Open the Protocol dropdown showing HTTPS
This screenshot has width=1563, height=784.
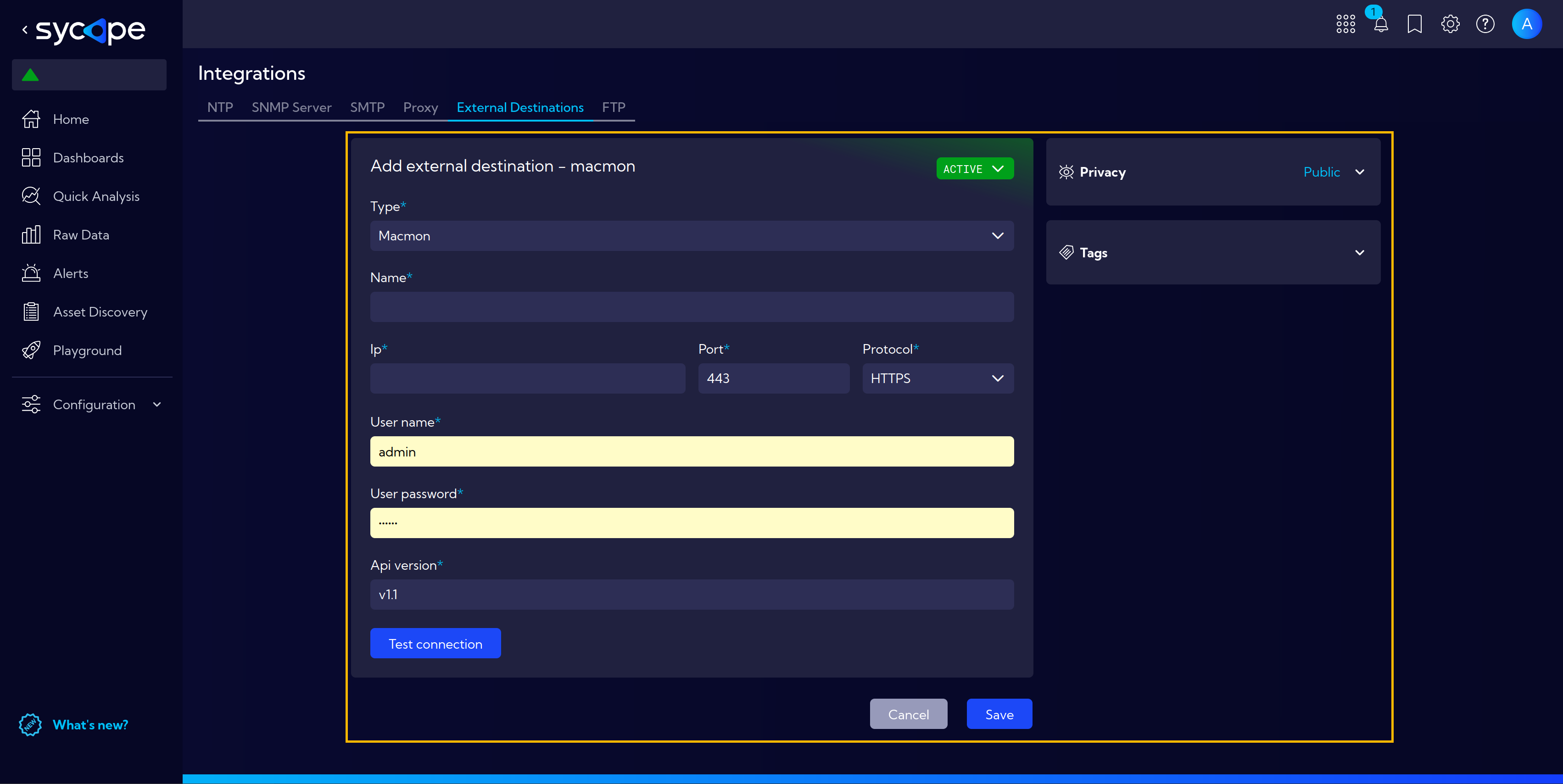pos(938,378)
